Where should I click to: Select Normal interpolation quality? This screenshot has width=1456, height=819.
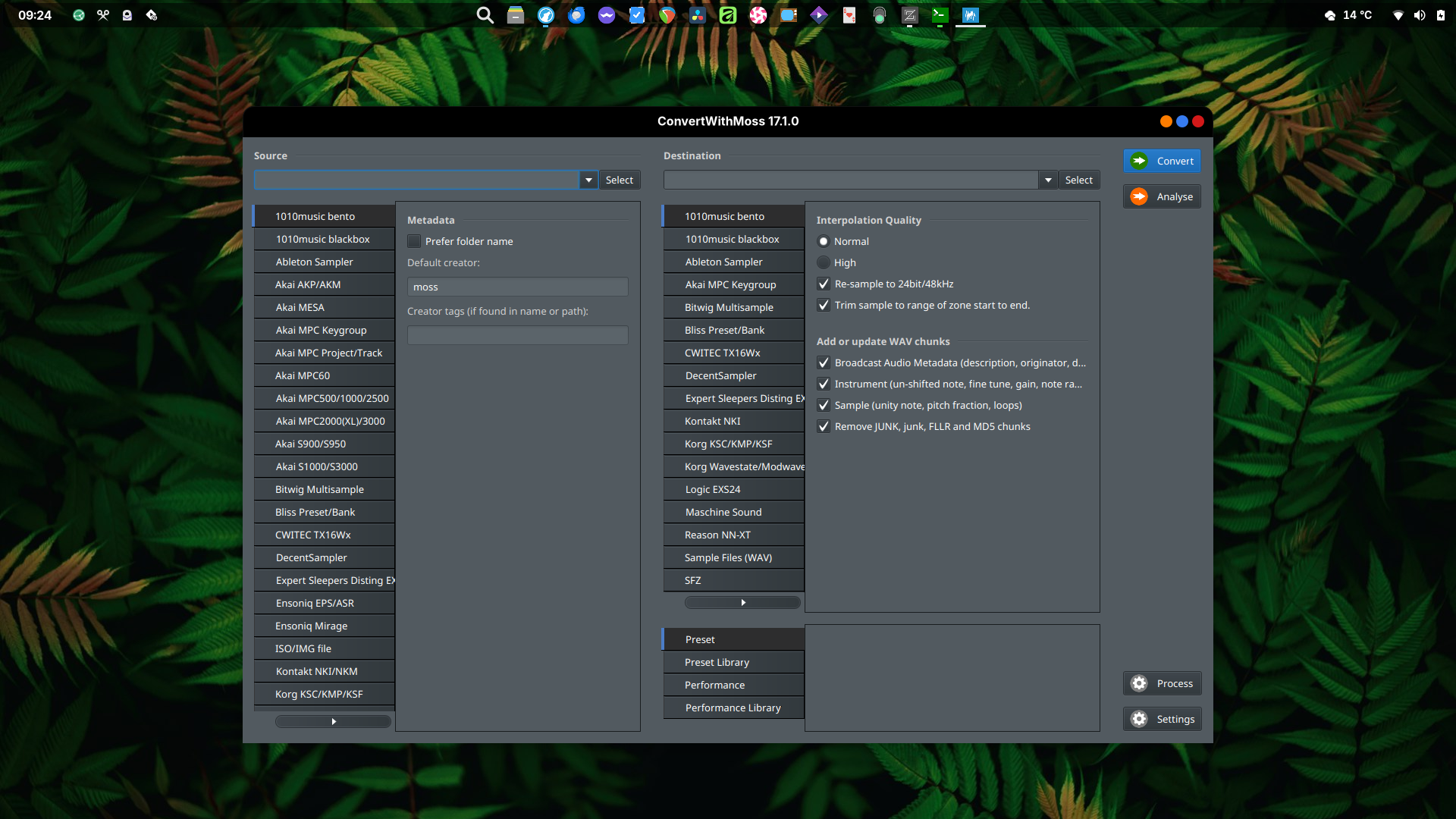pyautogui.click(x=824, y=241)
